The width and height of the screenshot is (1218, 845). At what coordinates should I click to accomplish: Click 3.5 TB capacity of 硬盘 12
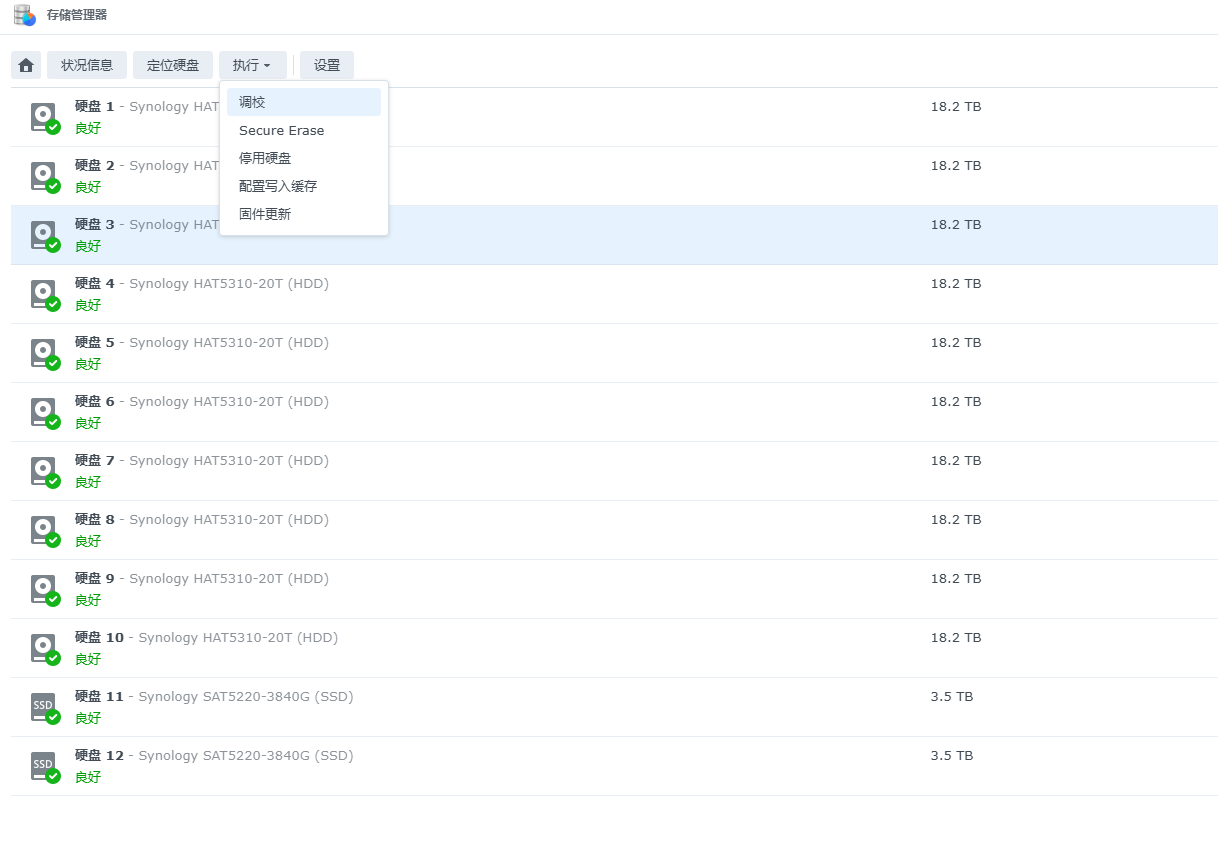(x=952, y=756)
